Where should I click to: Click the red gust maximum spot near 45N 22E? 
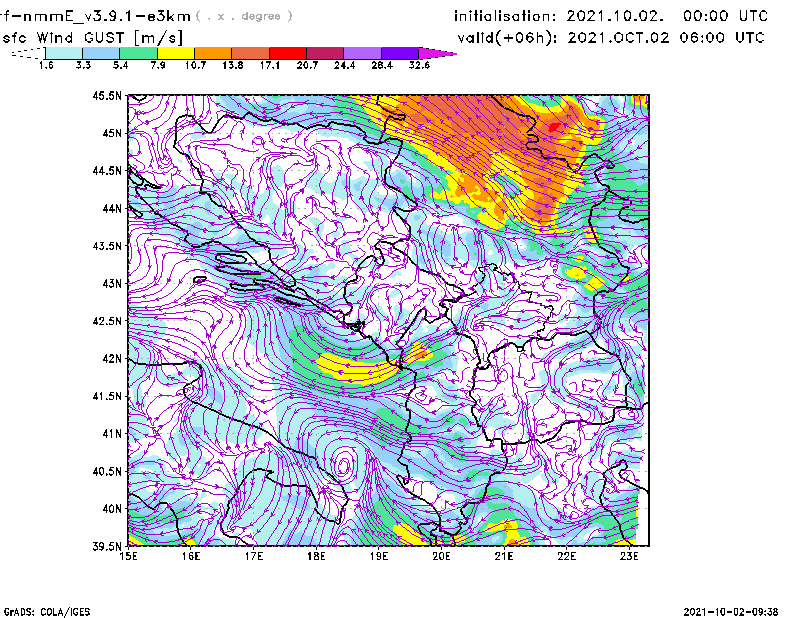tap(555, 126)
